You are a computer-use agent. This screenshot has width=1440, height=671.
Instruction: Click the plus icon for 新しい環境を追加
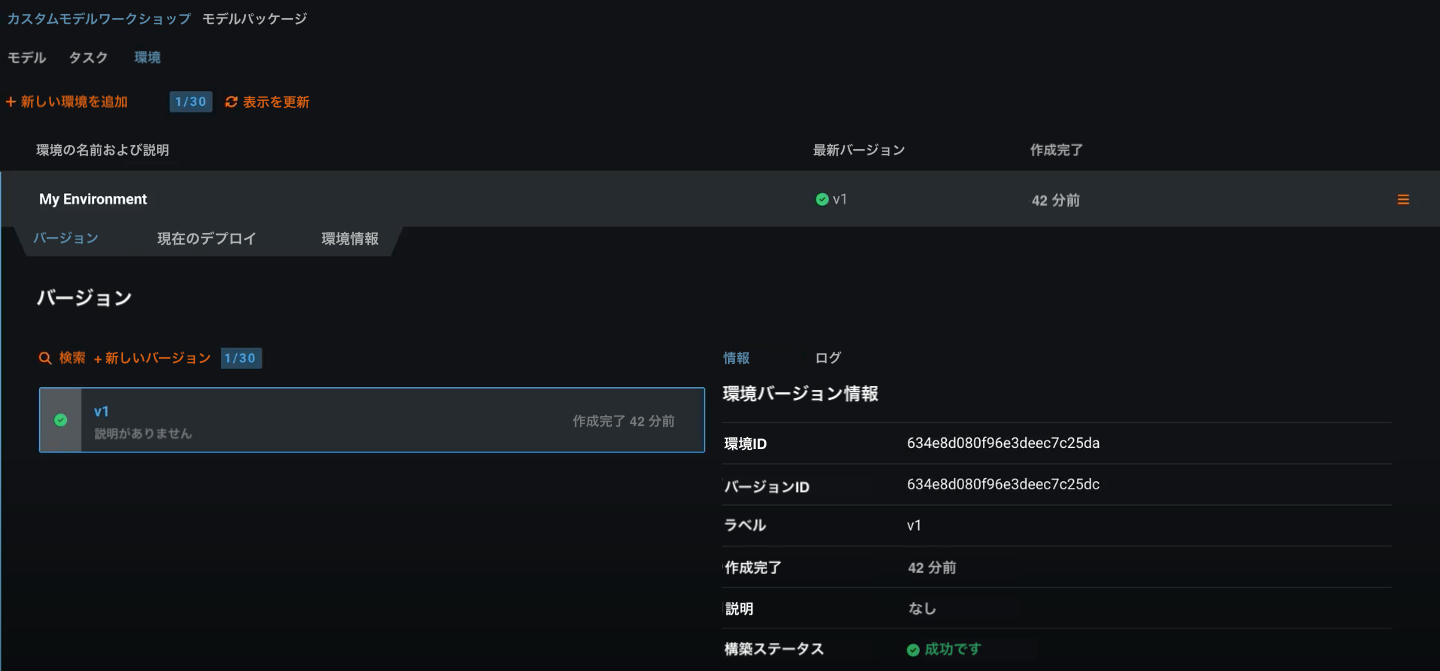tap(11, 102)
